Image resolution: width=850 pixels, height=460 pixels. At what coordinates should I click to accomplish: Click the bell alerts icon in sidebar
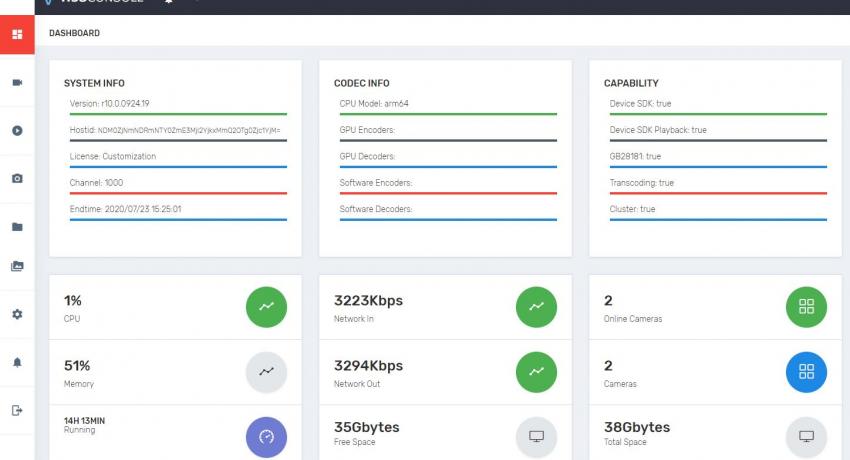(17, 362)
